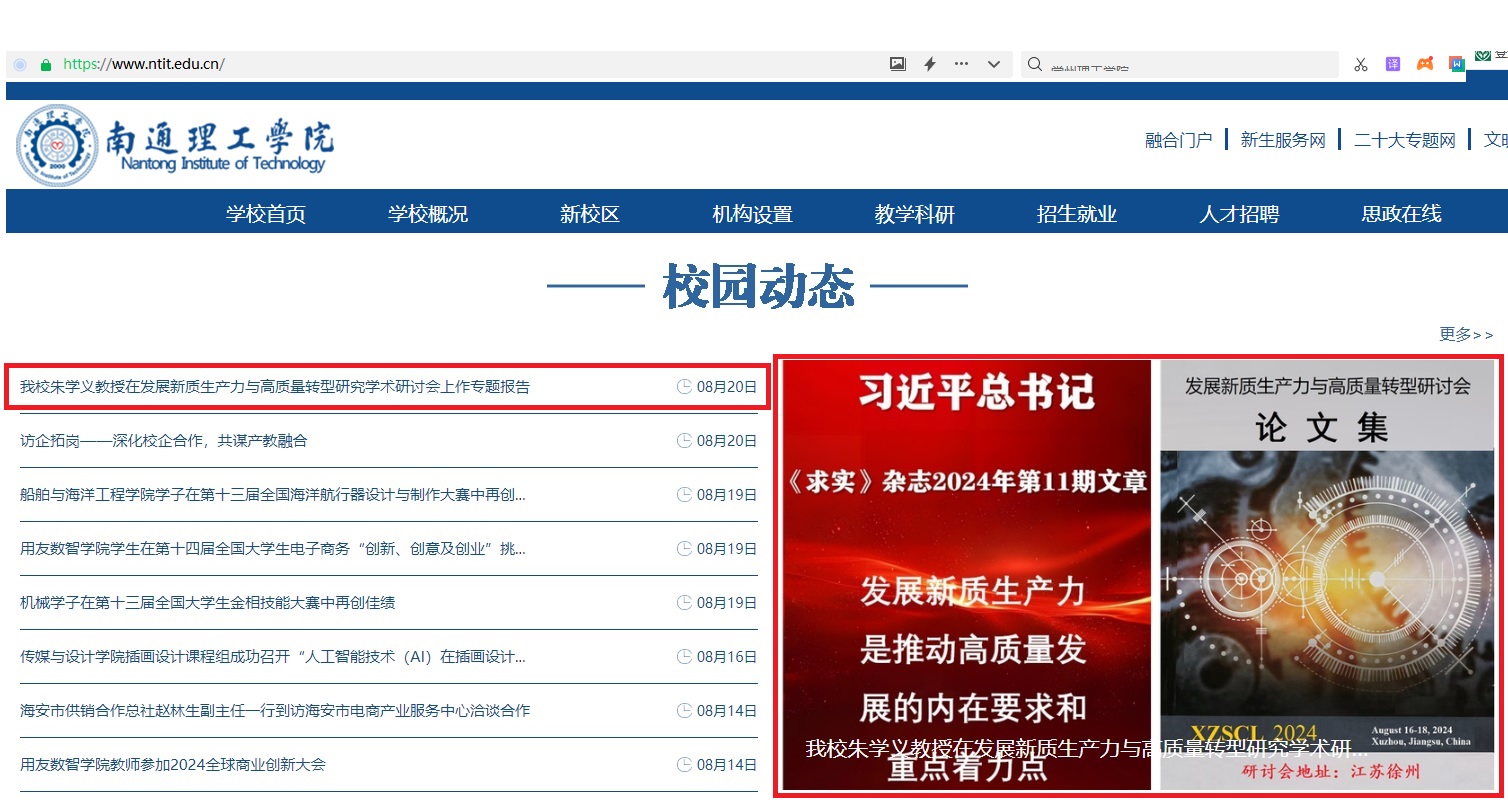This screenshot has width=1508, height=808.
Task: Open the 机构设置 menu item
Action: 752,213
